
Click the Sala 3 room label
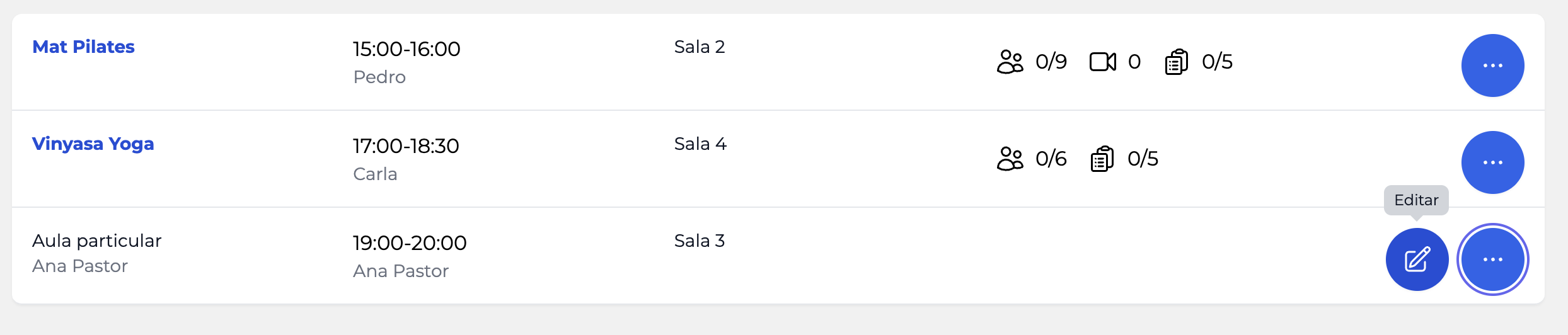pos(700,241)
